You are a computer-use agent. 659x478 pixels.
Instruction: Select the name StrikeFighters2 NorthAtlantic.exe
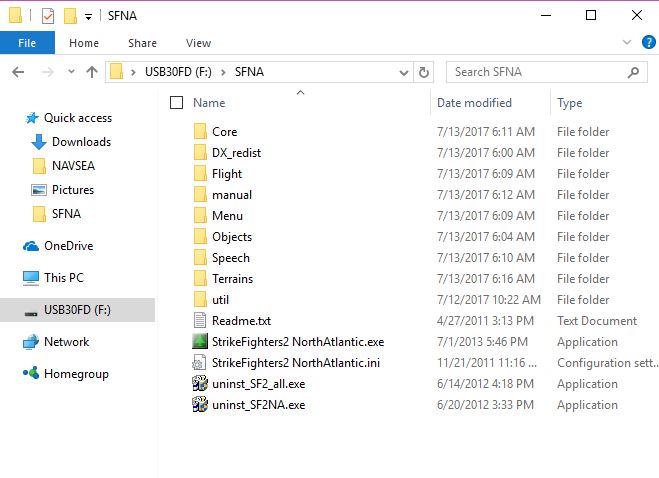298,342
